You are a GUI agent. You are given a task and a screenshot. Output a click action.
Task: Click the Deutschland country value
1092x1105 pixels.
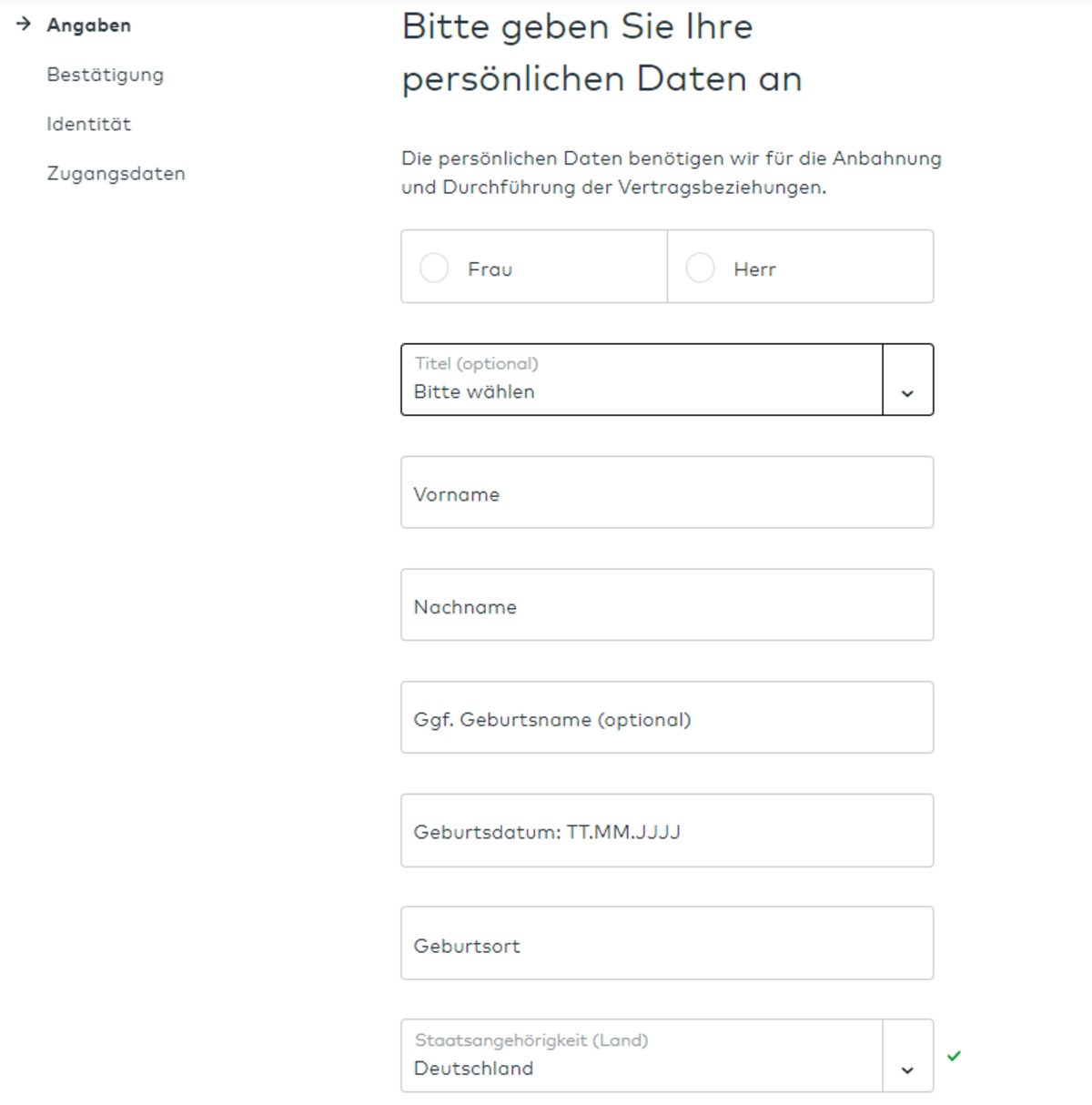(472, 1068)
